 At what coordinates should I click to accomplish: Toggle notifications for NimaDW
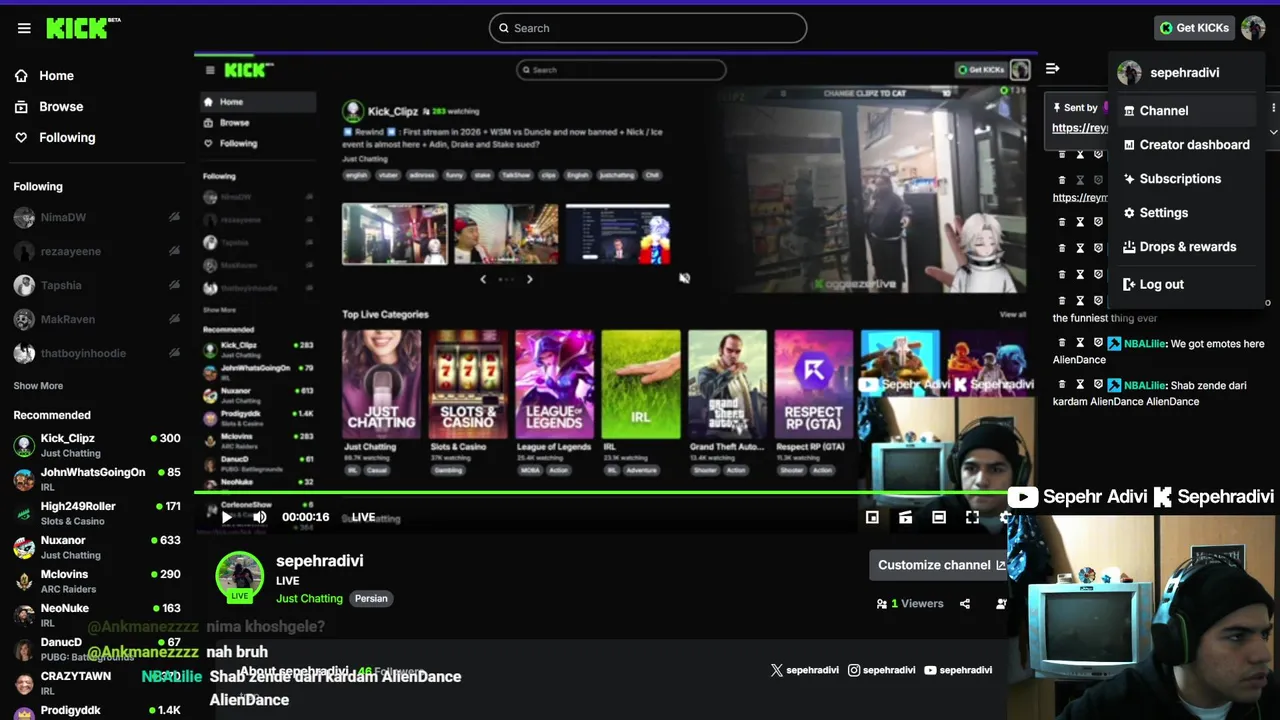click(x=174, y=217)
